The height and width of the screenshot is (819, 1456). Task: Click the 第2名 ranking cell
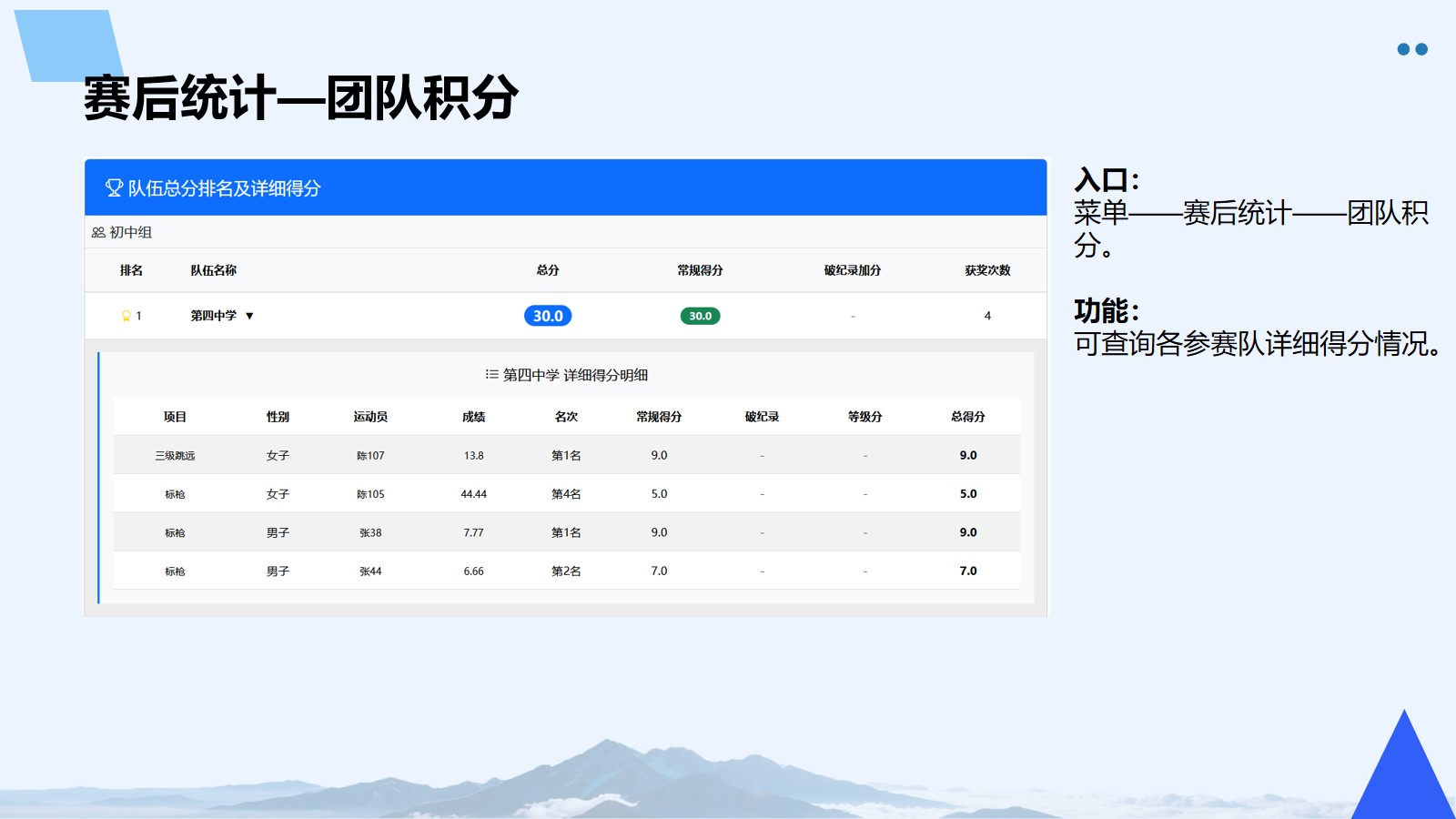(x=566, y=571)
